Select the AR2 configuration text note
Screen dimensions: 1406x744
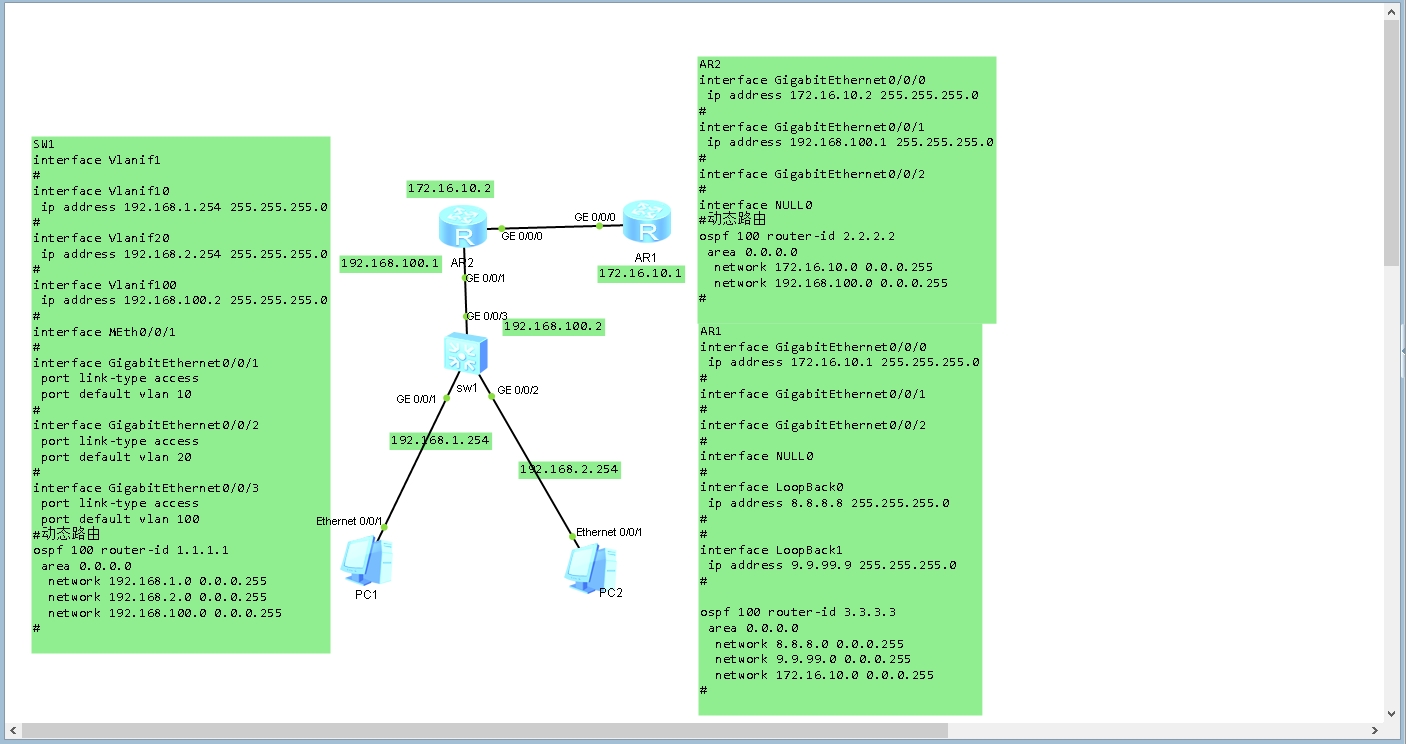click(x=846, y=190)
